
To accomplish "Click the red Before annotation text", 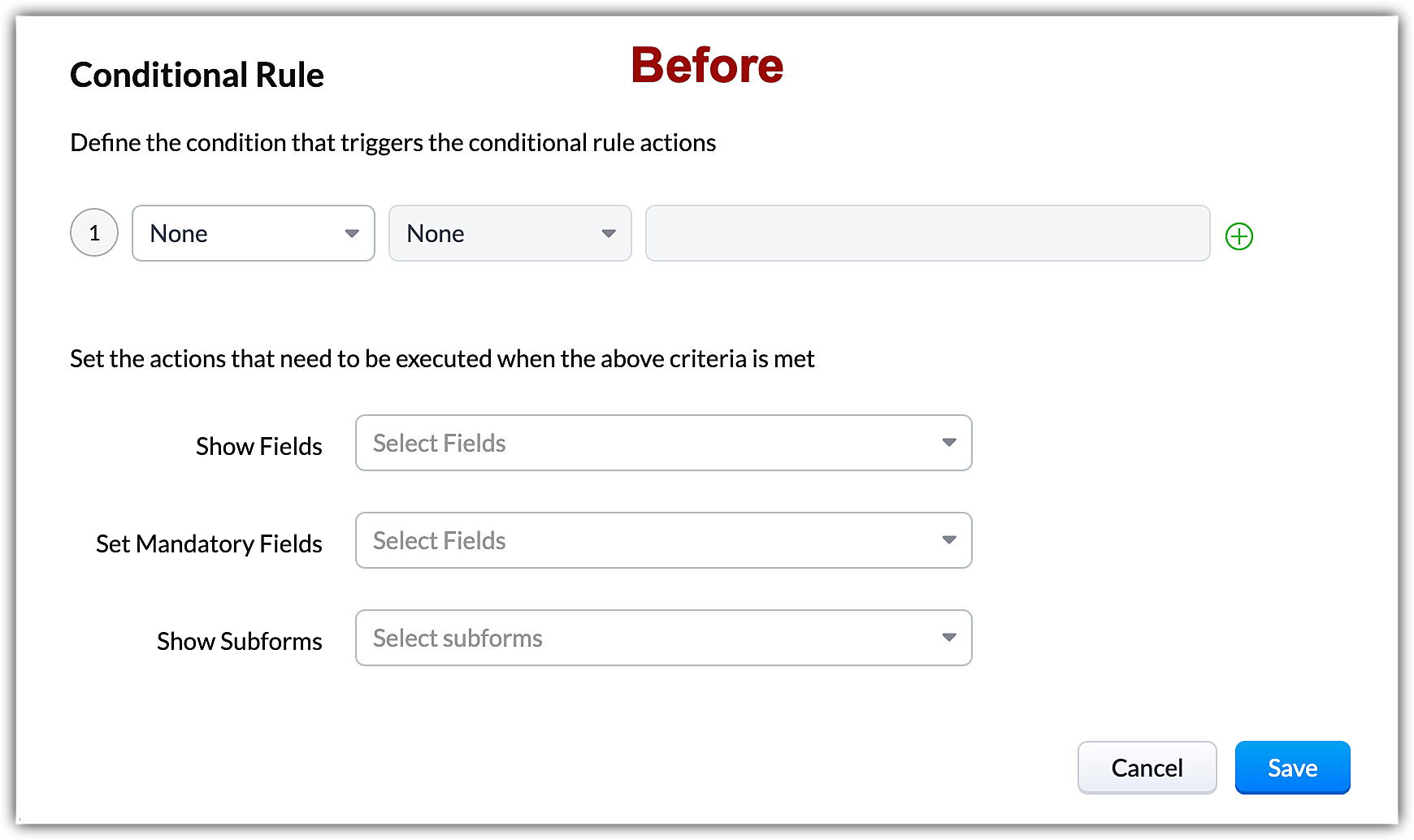I will click(707, 65).
